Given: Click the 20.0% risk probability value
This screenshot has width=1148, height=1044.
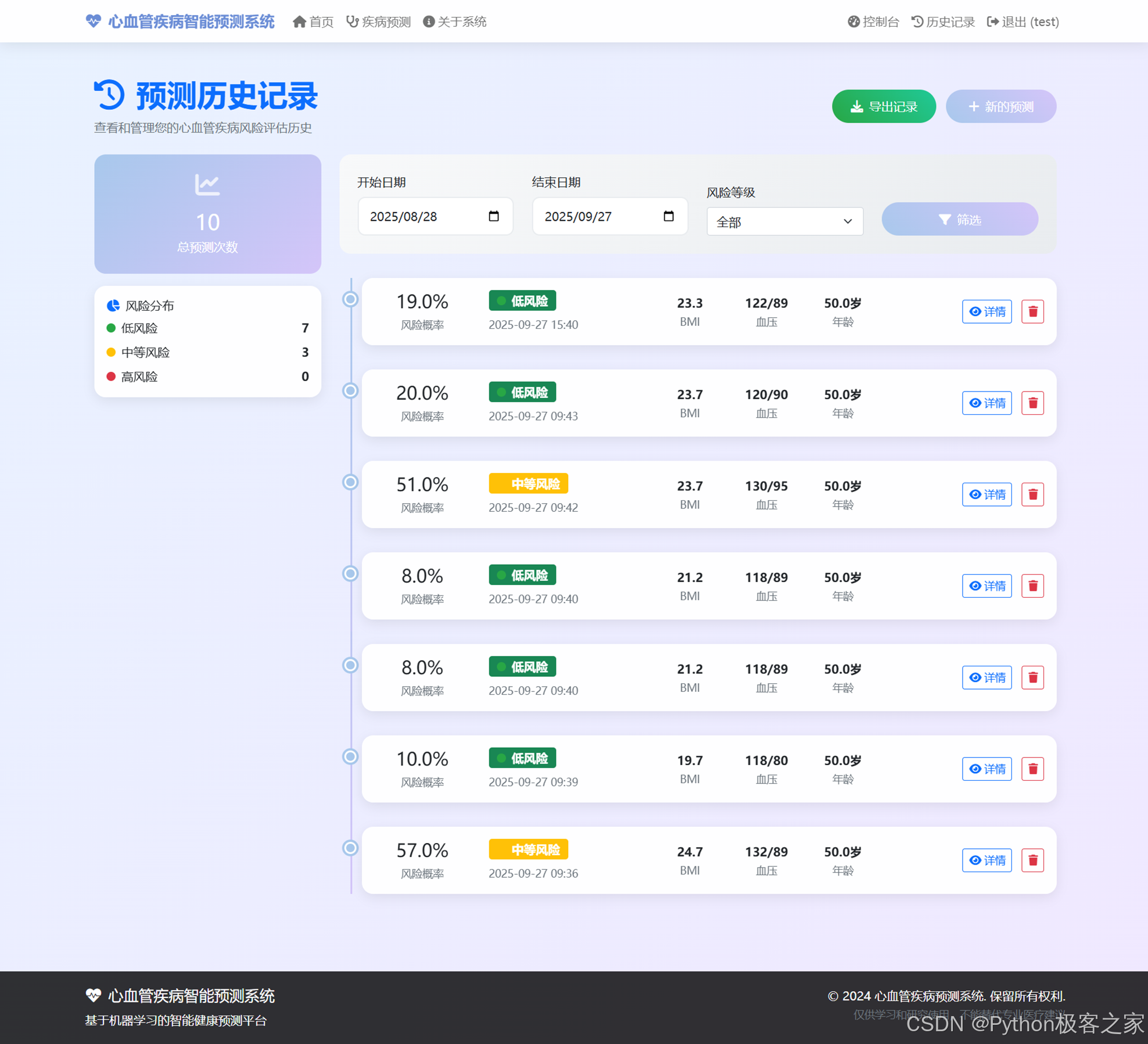Looking at the screenshot, I should (x=422, y=393).
